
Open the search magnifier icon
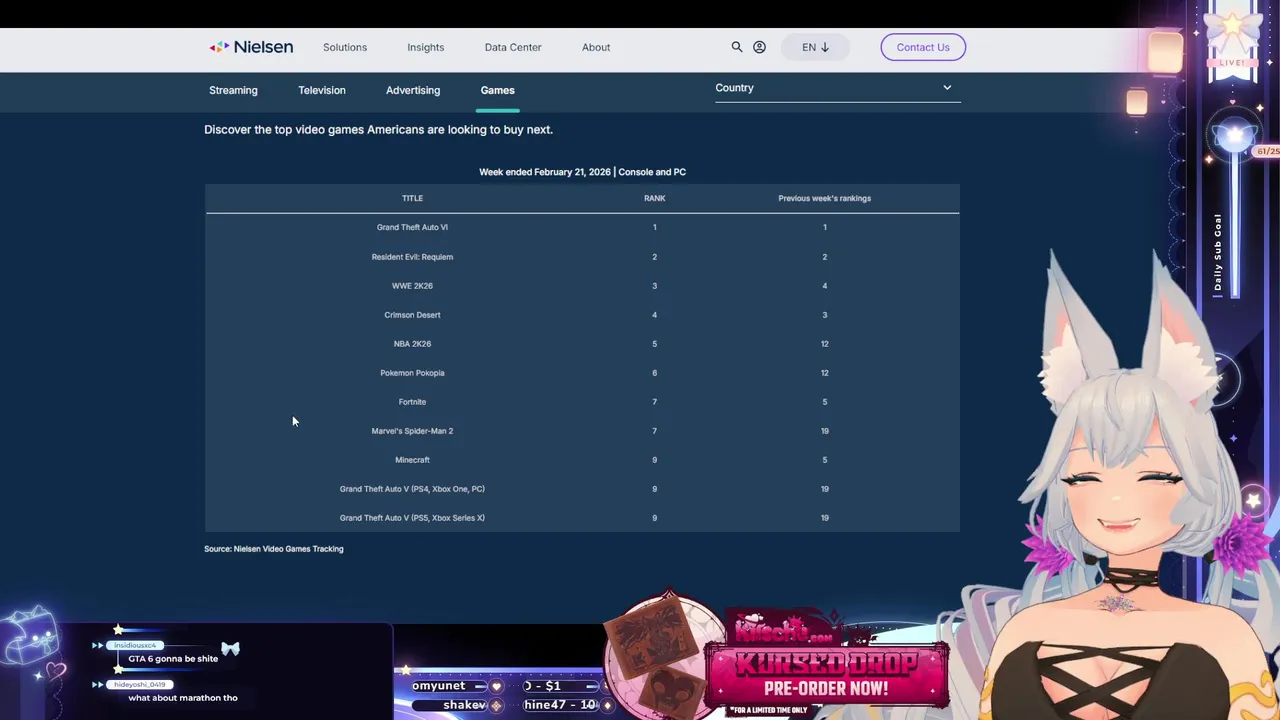pyautogui.click(x=737, y=47)
